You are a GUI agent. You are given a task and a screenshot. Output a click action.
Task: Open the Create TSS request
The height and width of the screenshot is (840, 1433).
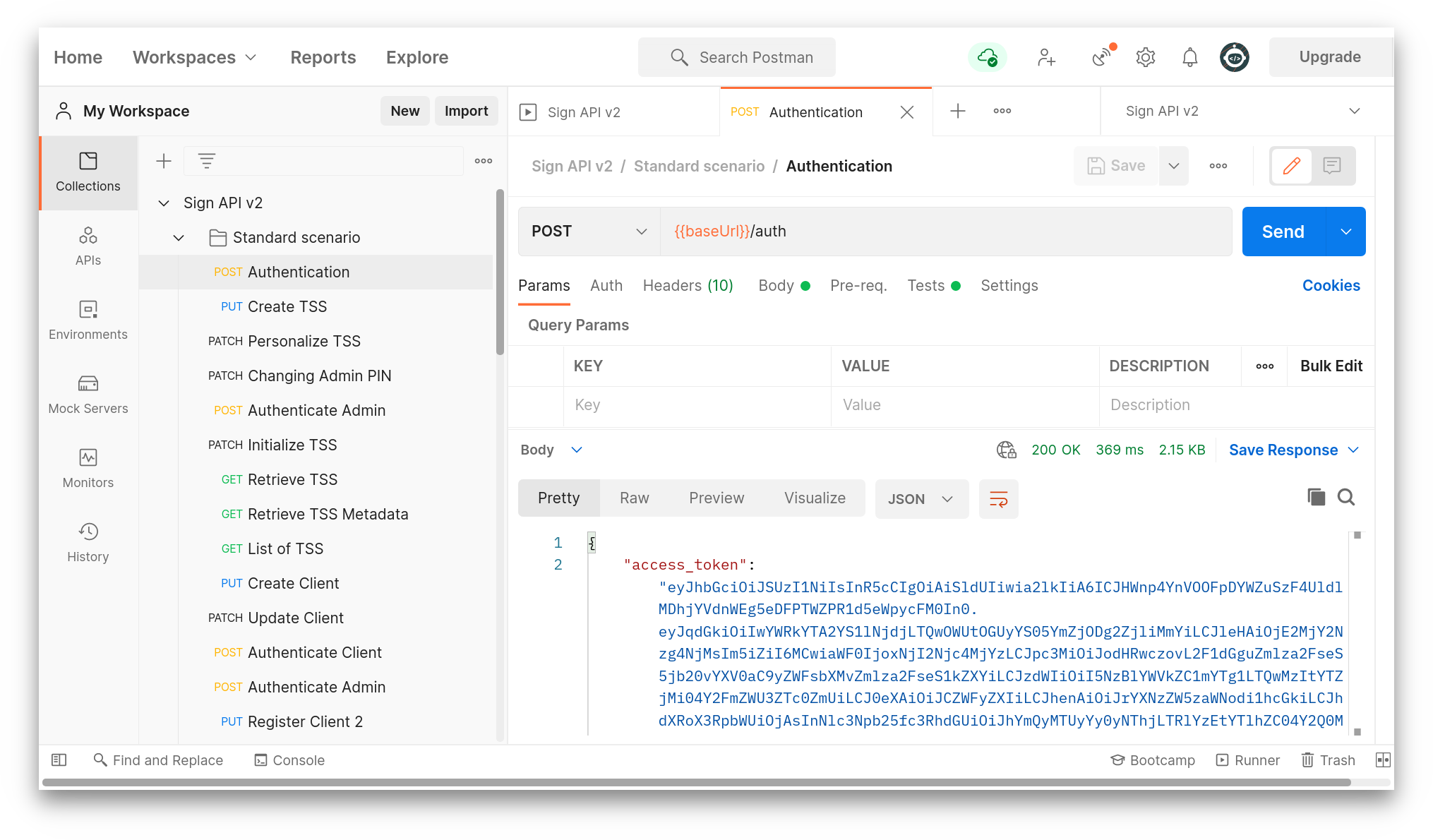[287, 306]
